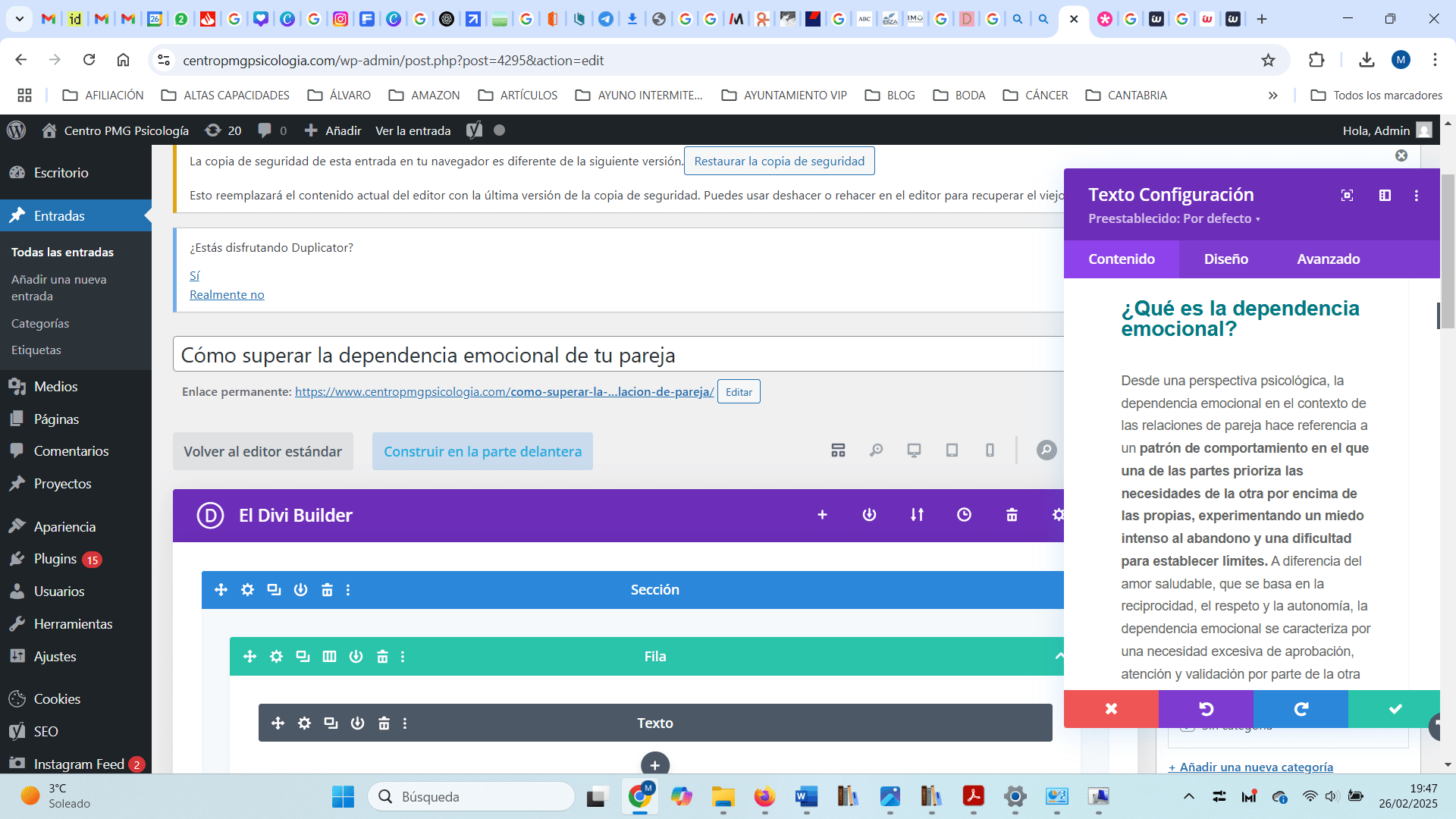Switch to wireframe view icon
Image resolution: width=1456 pixels, height=819 pixels.
838,450
